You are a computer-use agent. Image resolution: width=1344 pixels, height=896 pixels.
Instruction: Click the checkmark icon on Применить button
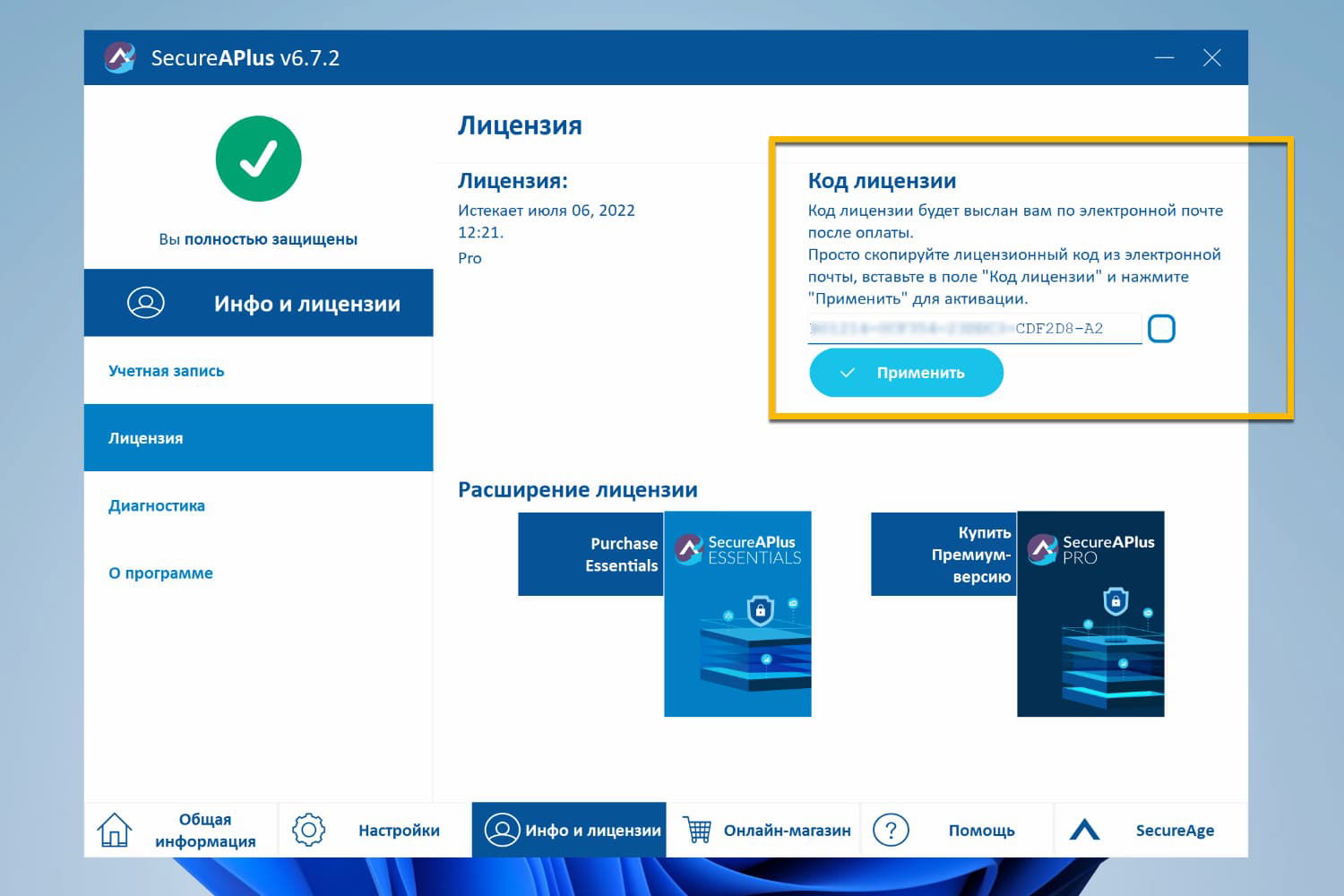847,373
